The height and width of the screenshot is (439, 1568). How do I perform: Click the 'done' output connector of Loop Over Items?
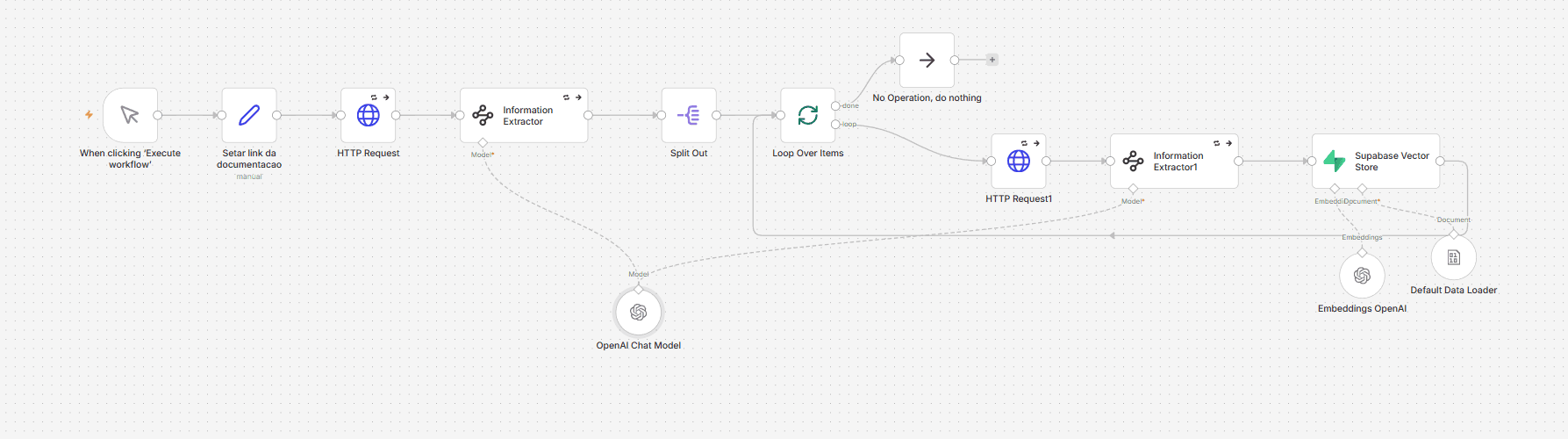click(835, 106)
